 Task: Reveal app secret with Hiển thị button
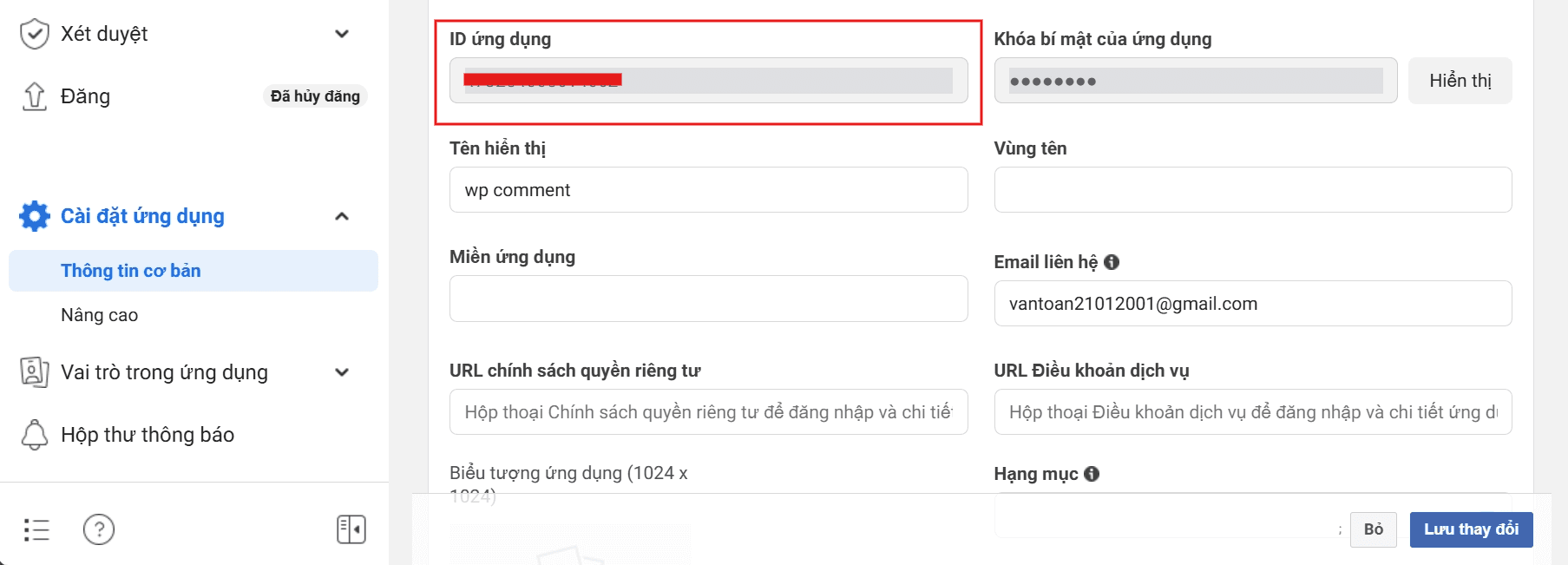[1460, 80]
